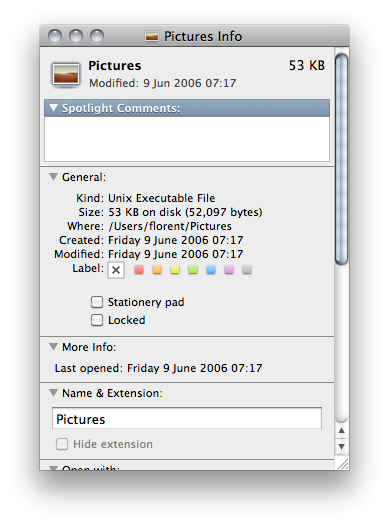Collapse the General section triangle
Screen dimensions: 389x525
(54, 177)
